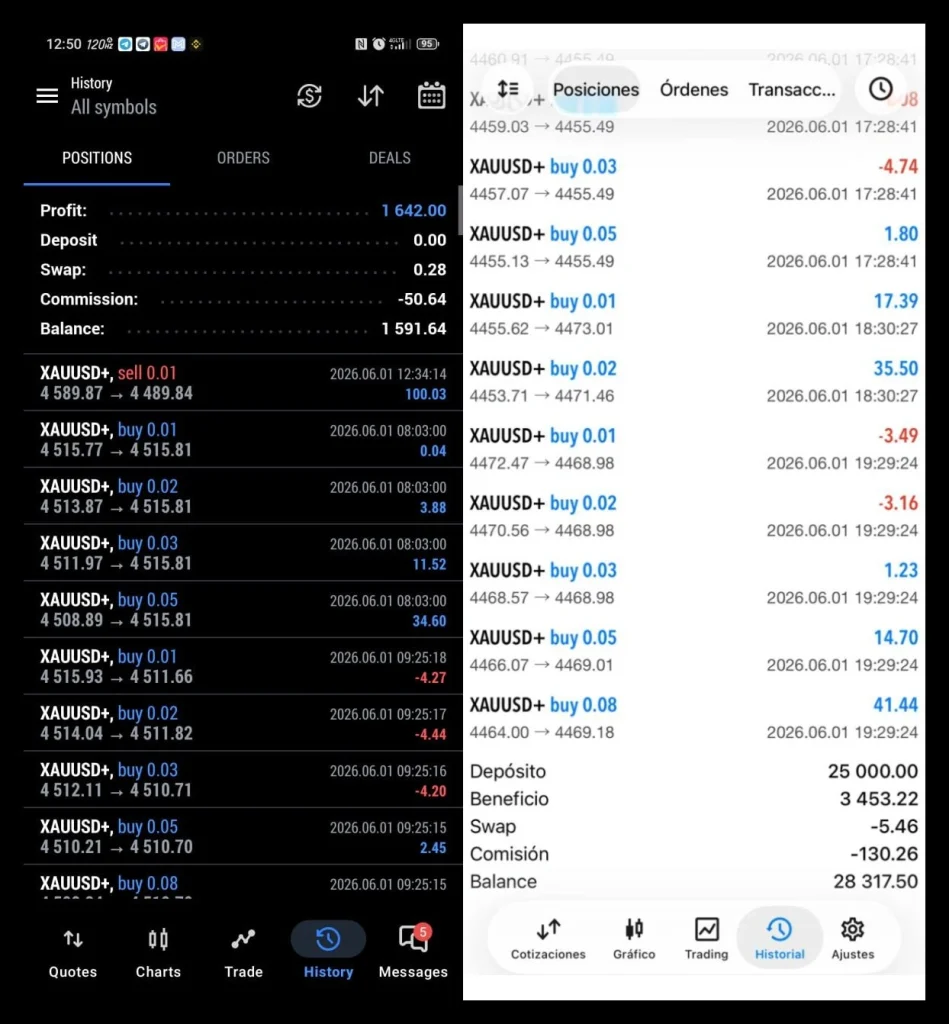The image size is (949, 1024).
Task: Open the buy 0.01 trade with -3.49 loss
Action: (694, 449)
